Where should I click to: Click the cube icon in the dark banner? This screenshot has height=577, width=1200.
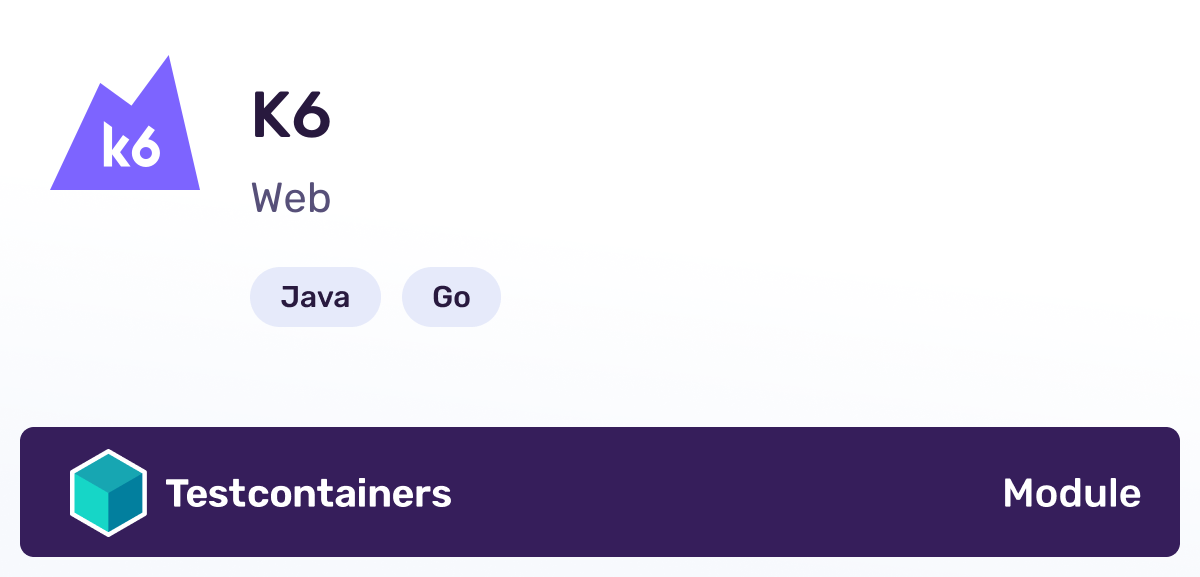(110, 492)
